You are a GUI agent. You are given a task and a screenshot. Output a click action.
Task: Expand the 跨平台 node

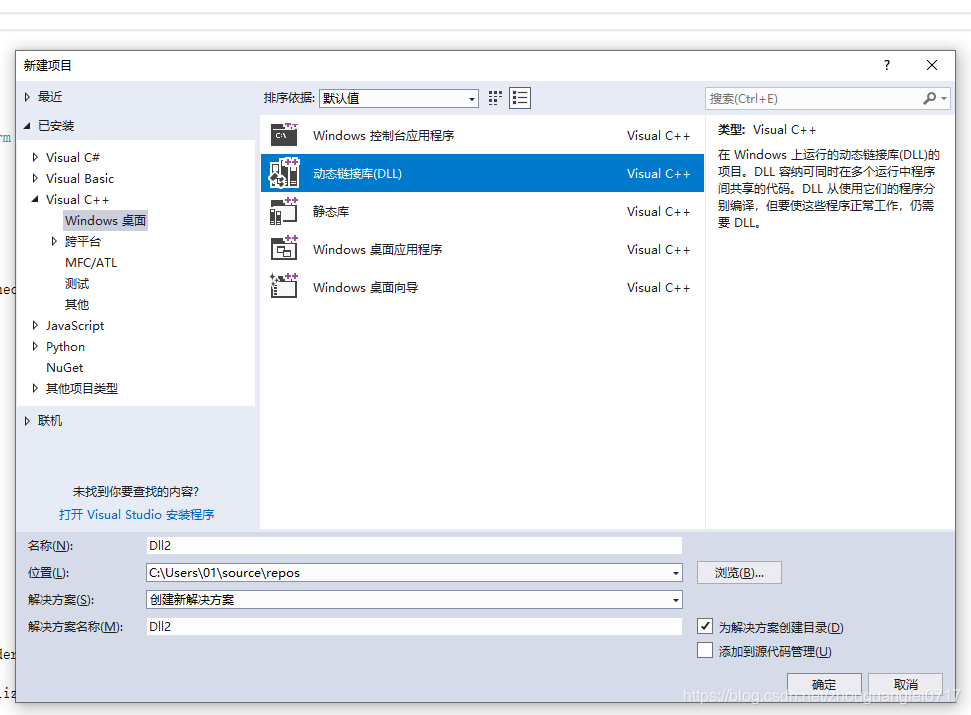pyautogui.click(x=54, y=241)
